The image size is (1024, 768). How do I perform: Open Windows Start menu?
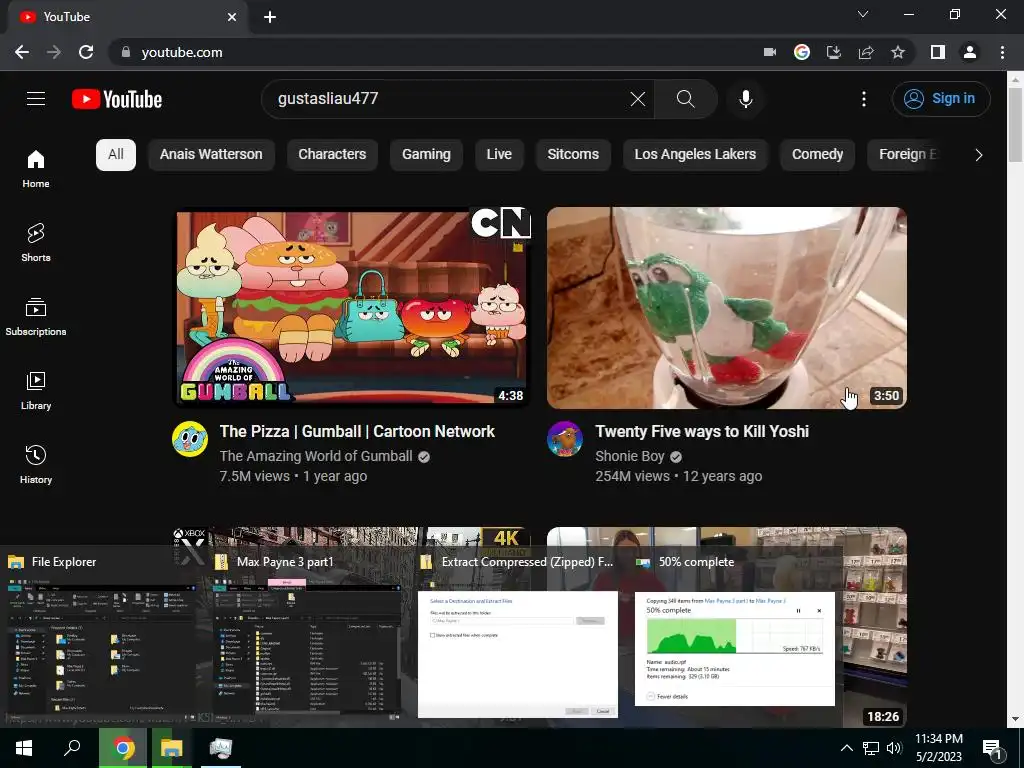24,748
